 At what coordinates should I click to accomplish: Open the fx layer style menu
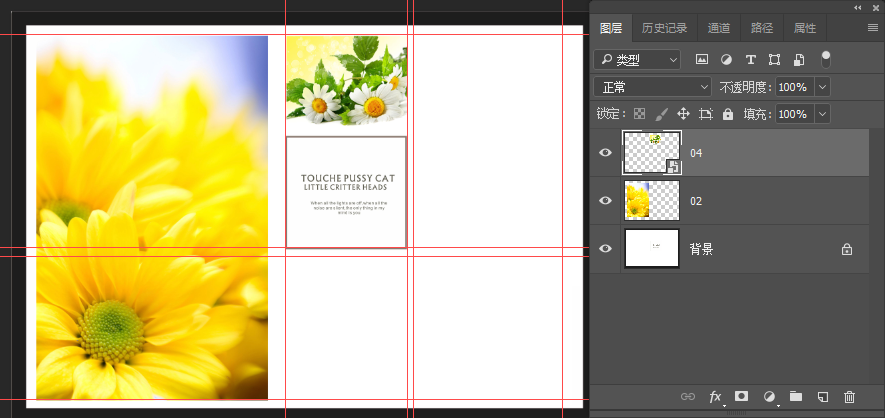(716, 397)
